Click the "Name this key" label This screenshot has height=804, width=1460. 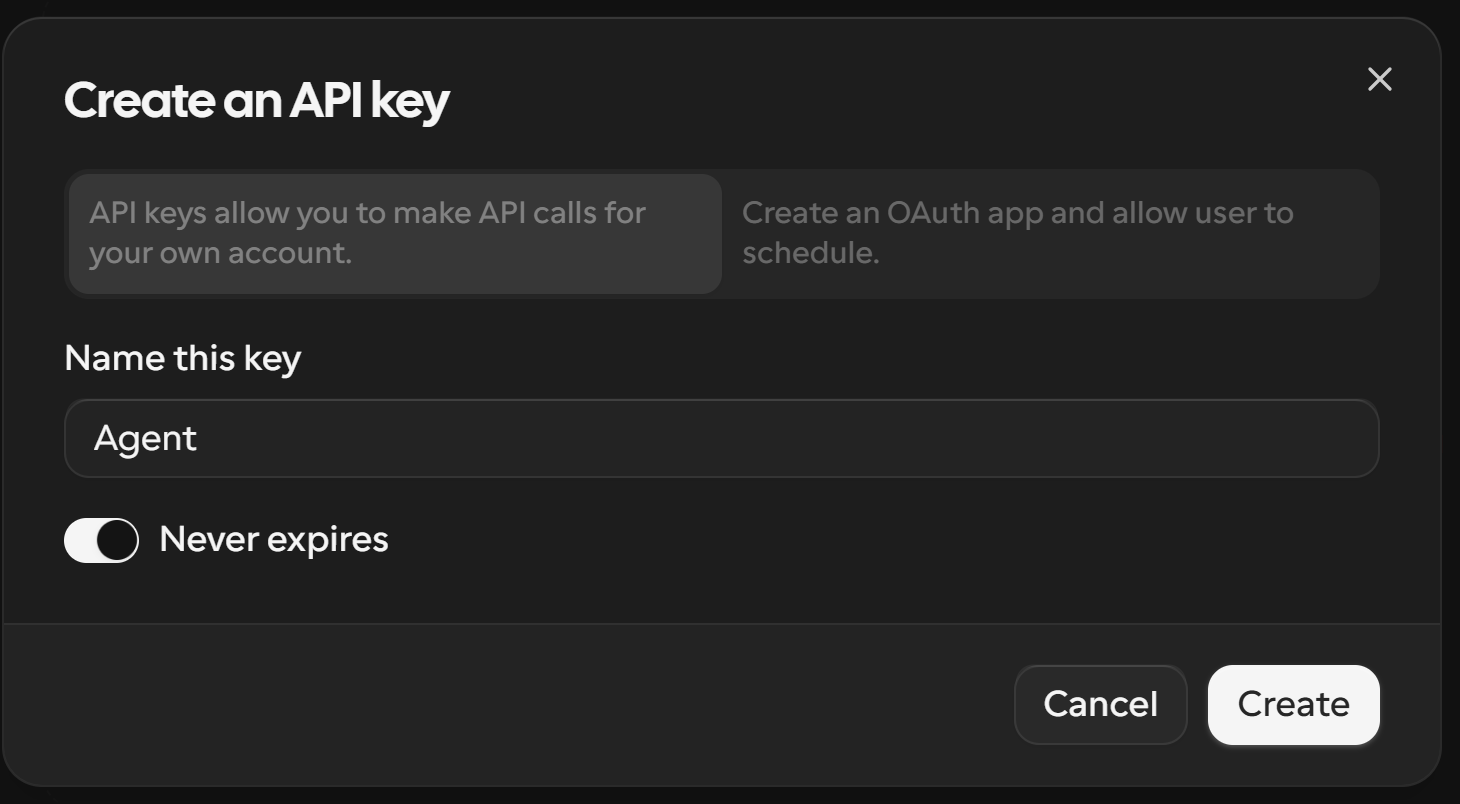click(x=182, y=358)
